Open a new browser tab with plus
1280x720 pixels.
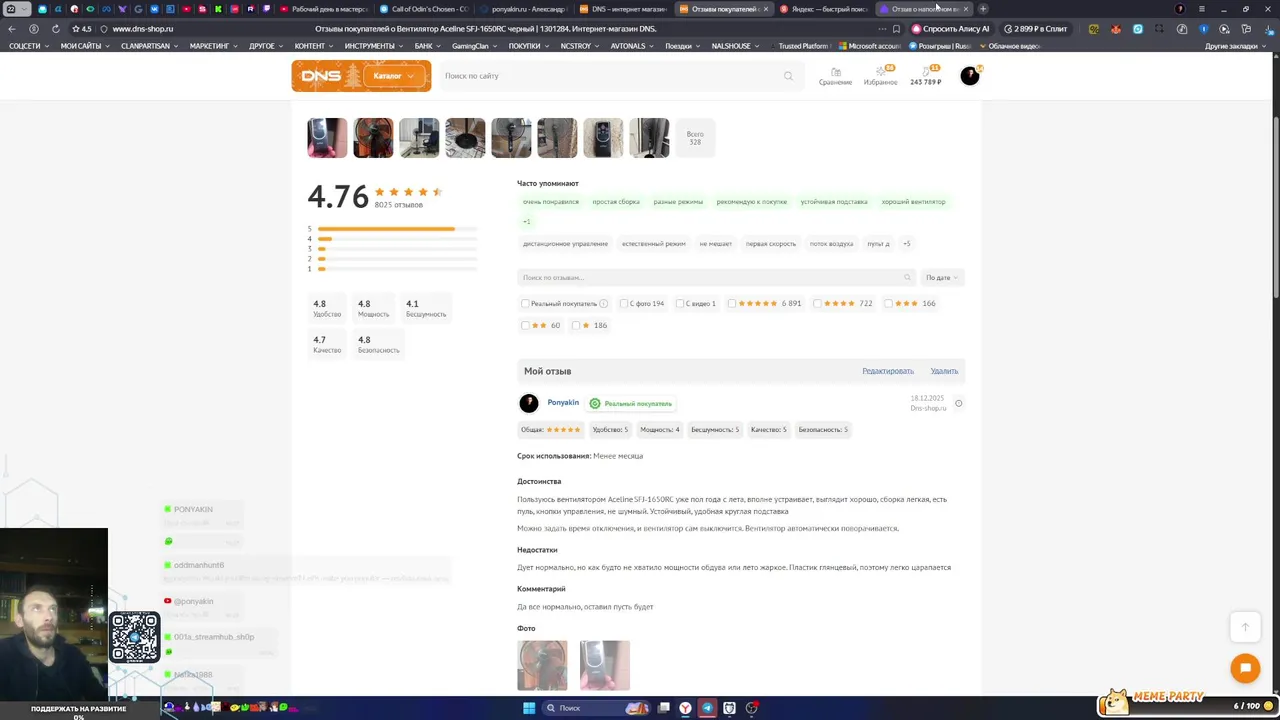(983, 9)
